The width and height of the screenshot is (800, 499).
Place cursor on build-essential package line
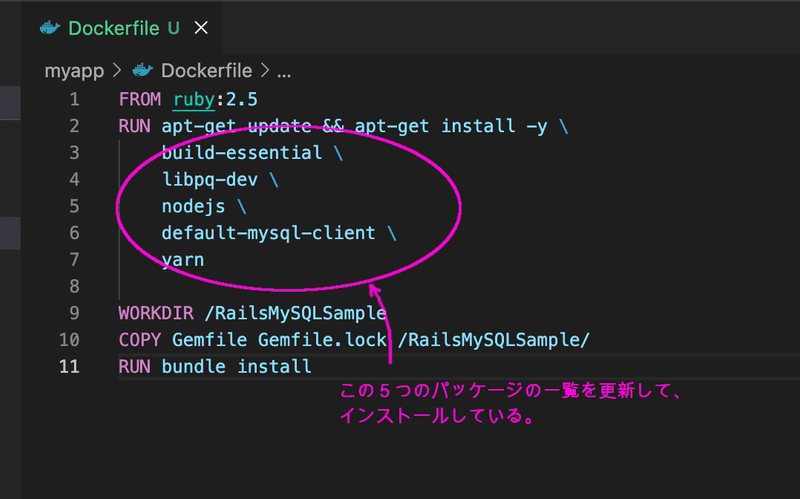(x=242, y=153)
